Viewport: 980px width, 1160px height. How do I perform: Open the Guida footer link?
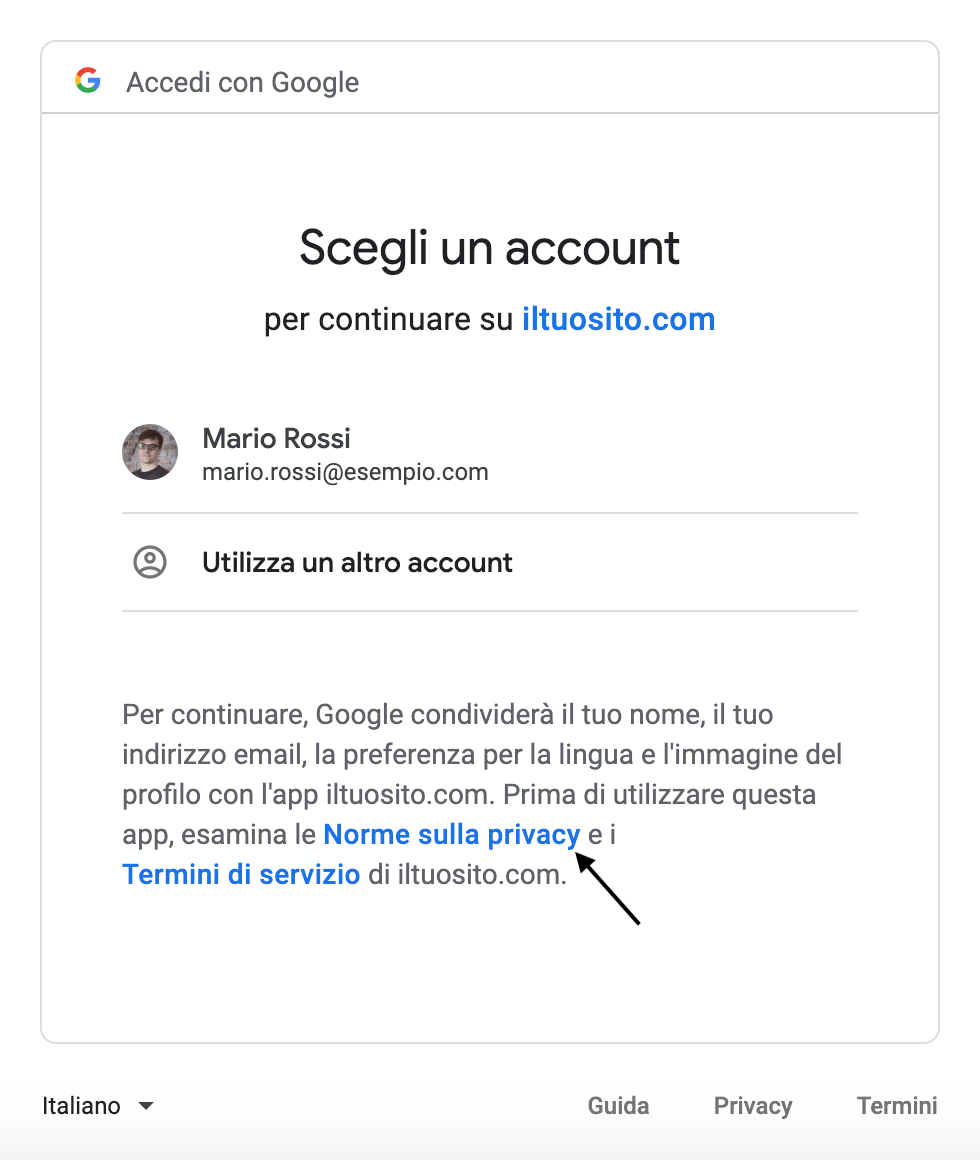click(618, 1106)
